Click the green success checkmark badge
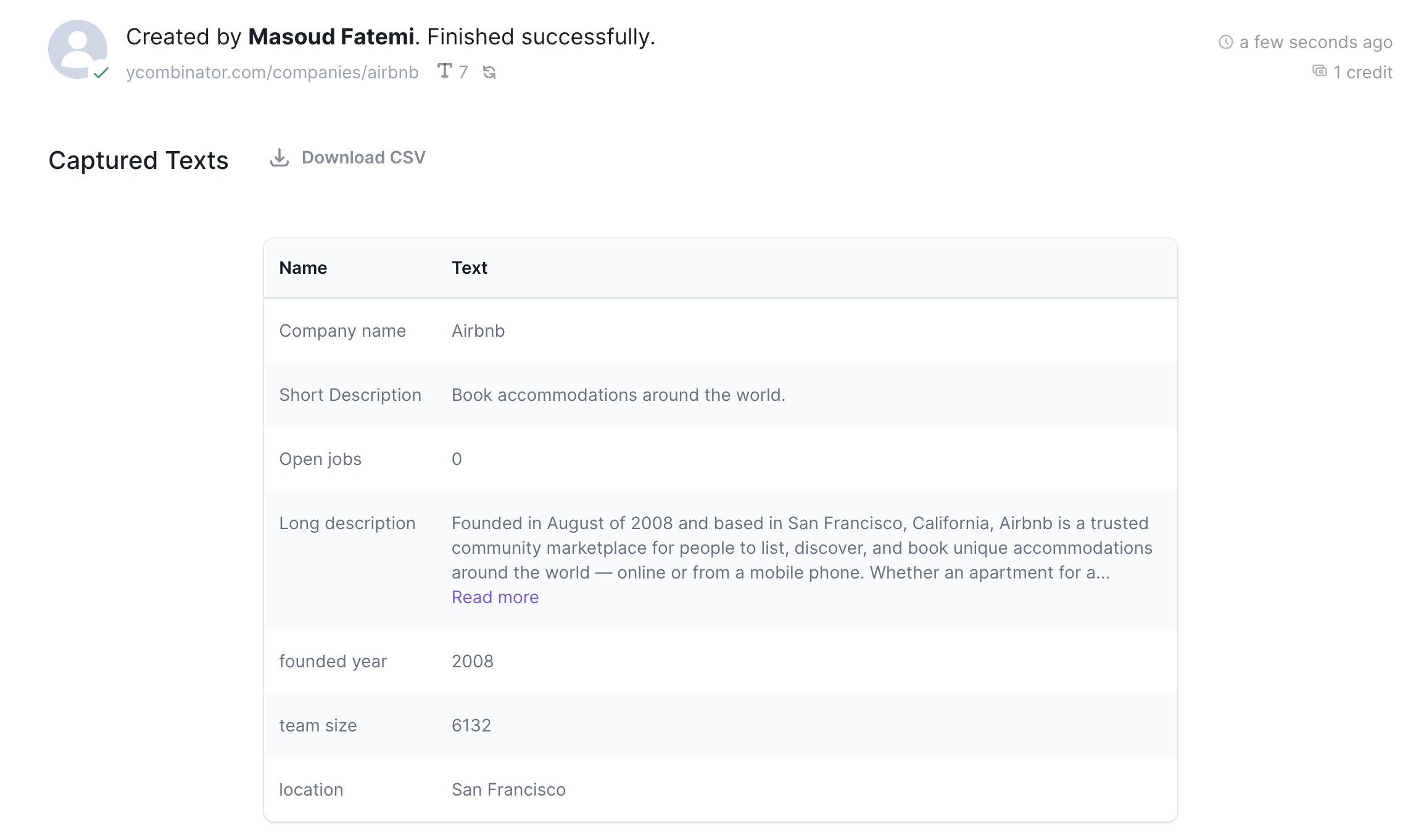This screenshot has height=840, width=1408. [101, 73]
